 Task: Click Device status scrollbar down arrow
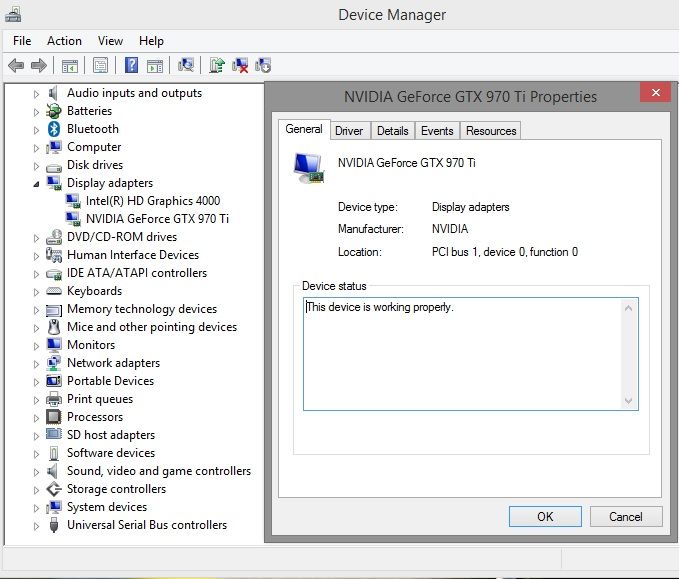629,400
